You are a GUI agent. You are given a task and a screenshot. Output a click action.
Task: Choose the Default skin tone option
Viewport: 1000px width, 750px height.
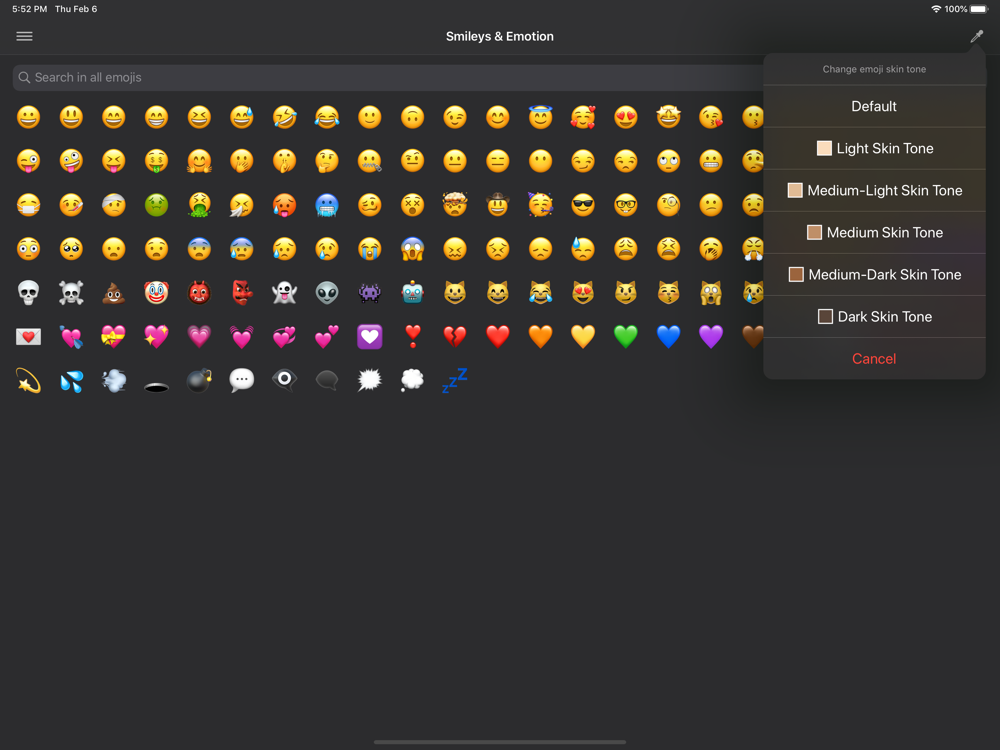coord(874,107)
